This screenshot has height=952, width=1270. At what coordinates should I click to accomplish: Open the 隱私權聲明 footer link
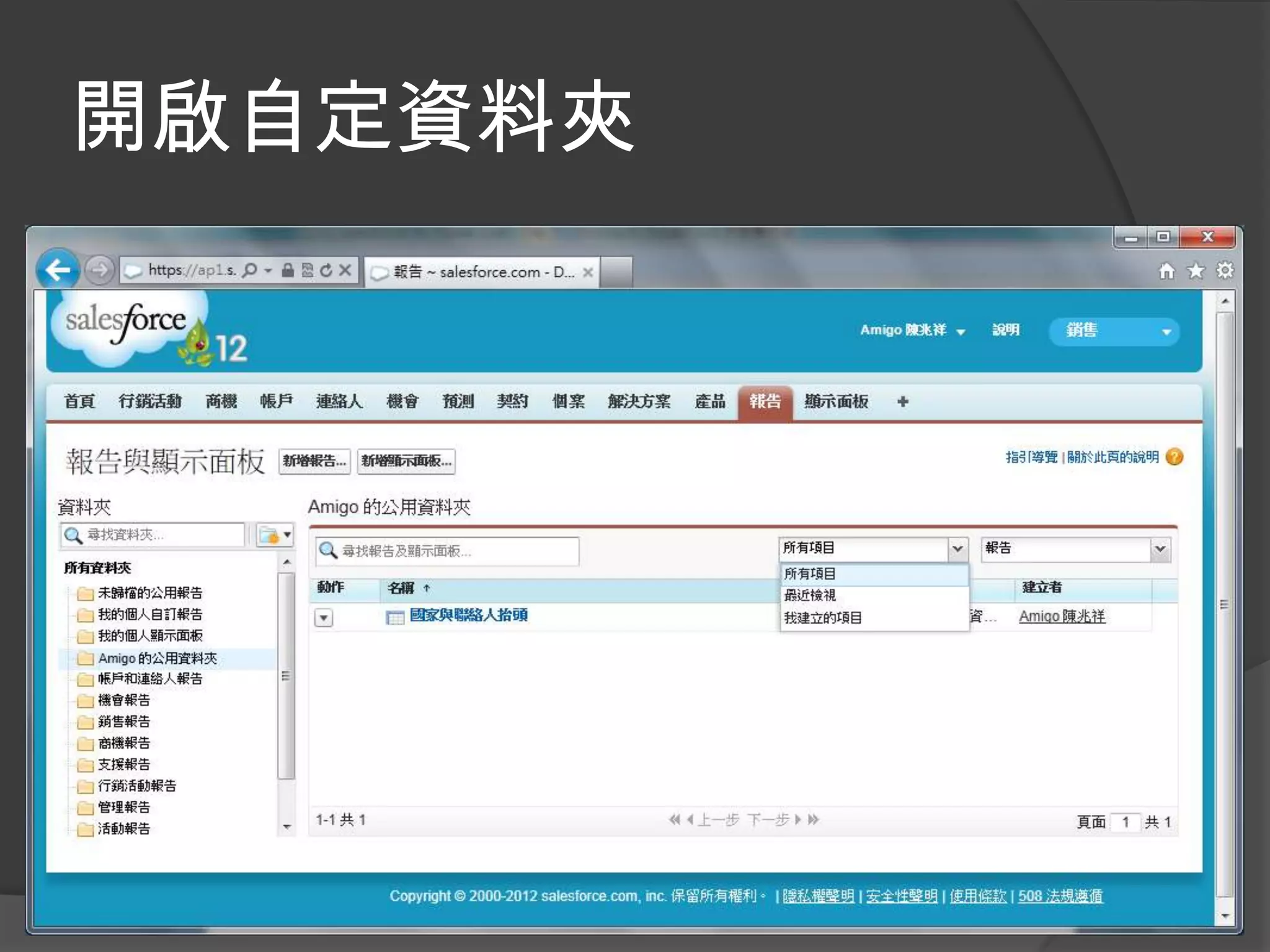point(818,896)
